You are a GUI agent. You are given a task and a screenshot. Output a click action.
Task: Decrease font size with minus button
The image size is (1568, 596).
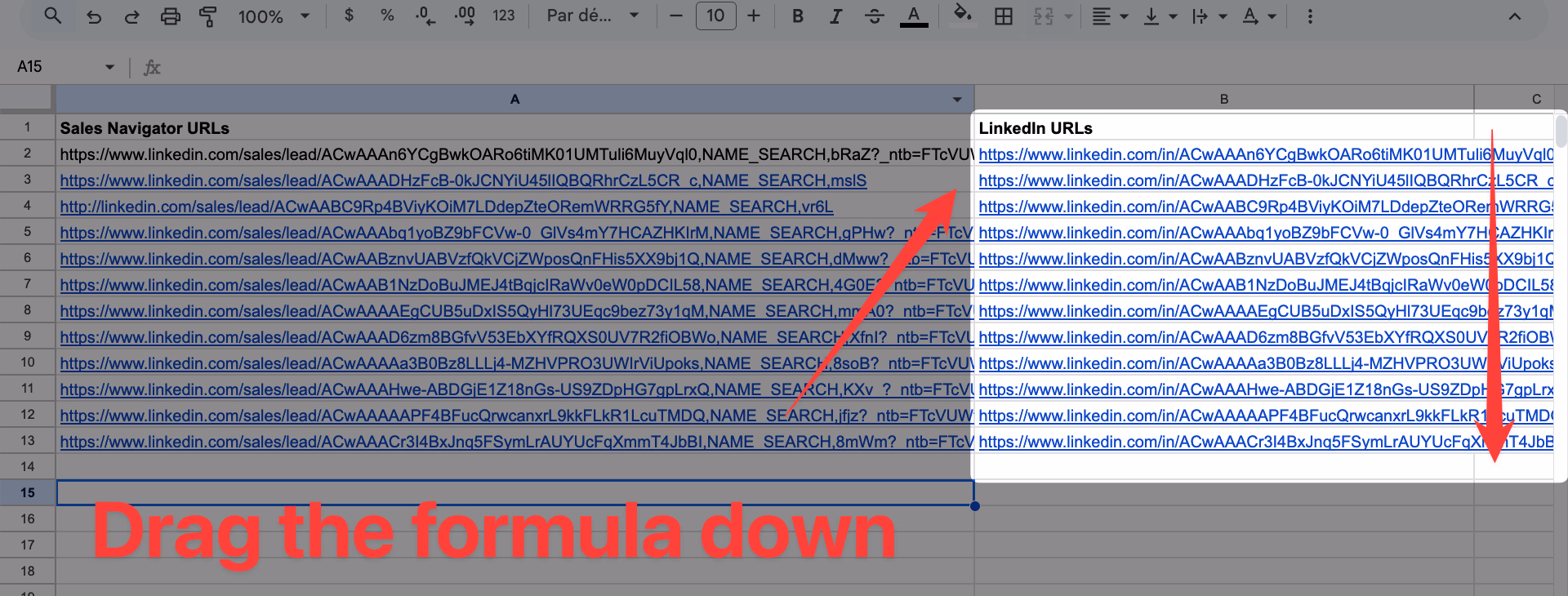(675, 16)
